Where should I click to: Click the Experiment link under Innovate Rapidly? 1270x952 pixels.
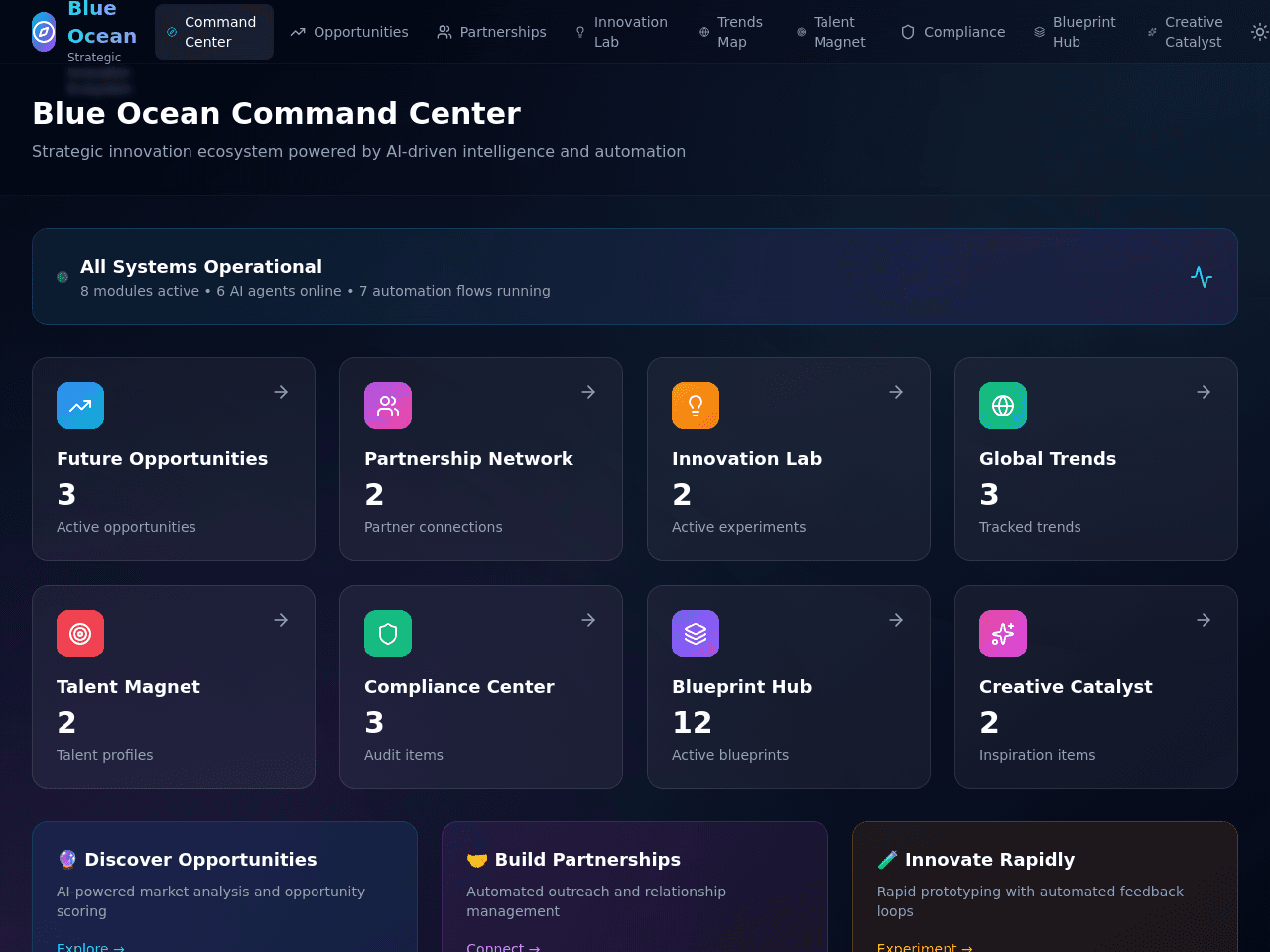pos(925,946)
